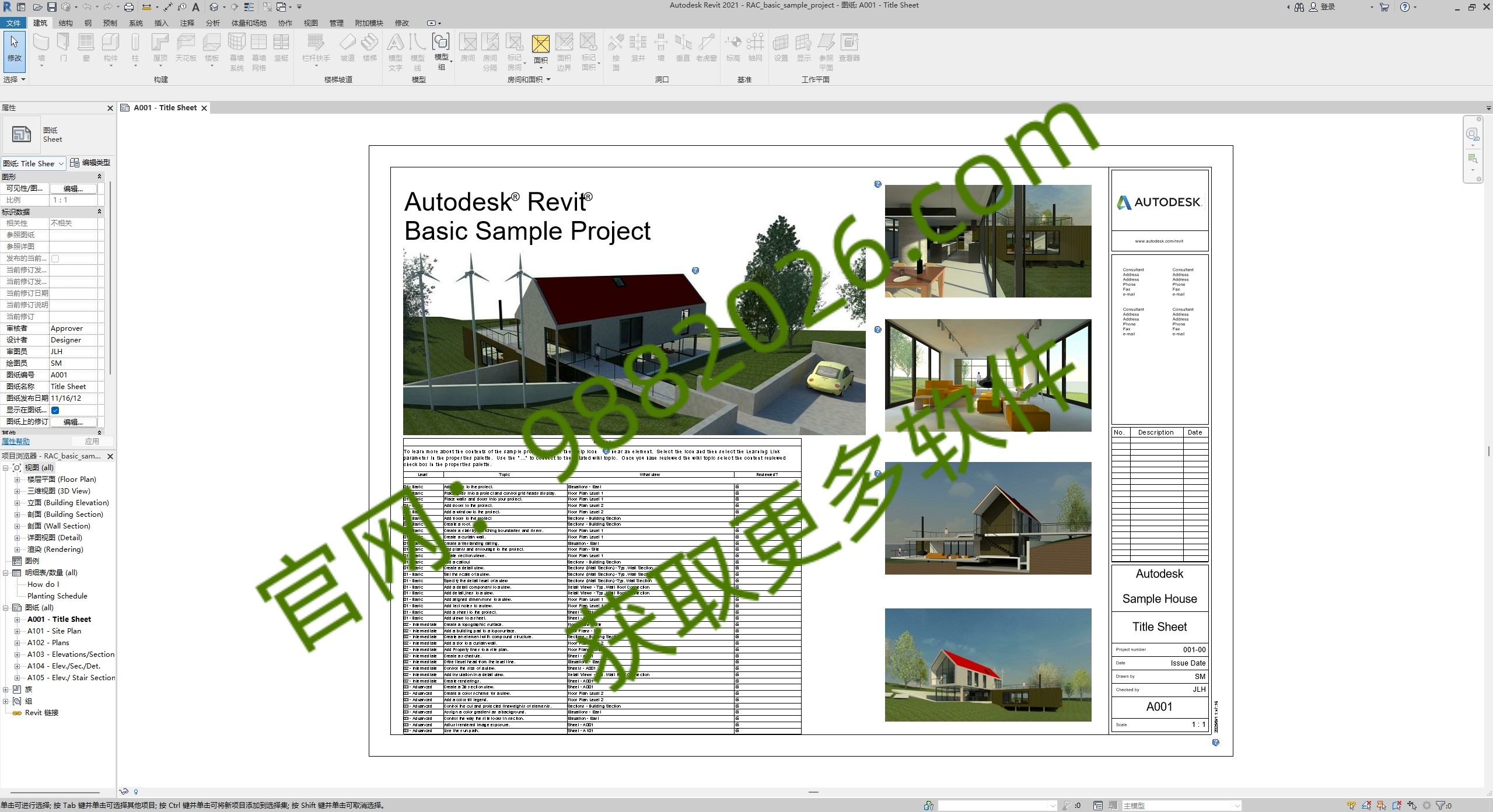Click the Print icon in quick access toolbar

pyautogui.click(x=129, y=7)
